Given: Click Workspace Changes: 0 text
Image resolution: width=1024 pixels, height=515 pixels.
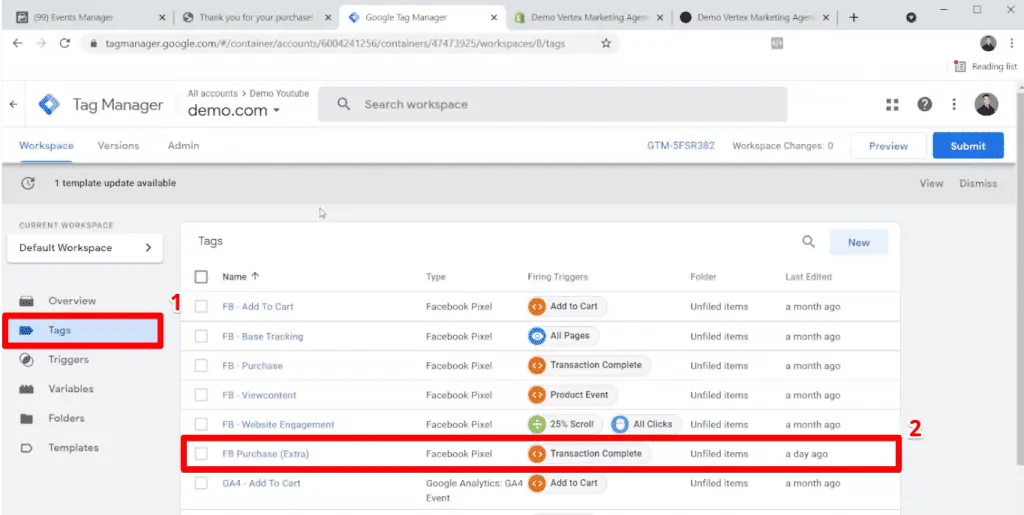Looking at the screenshot, I should [x=782, y=146].
